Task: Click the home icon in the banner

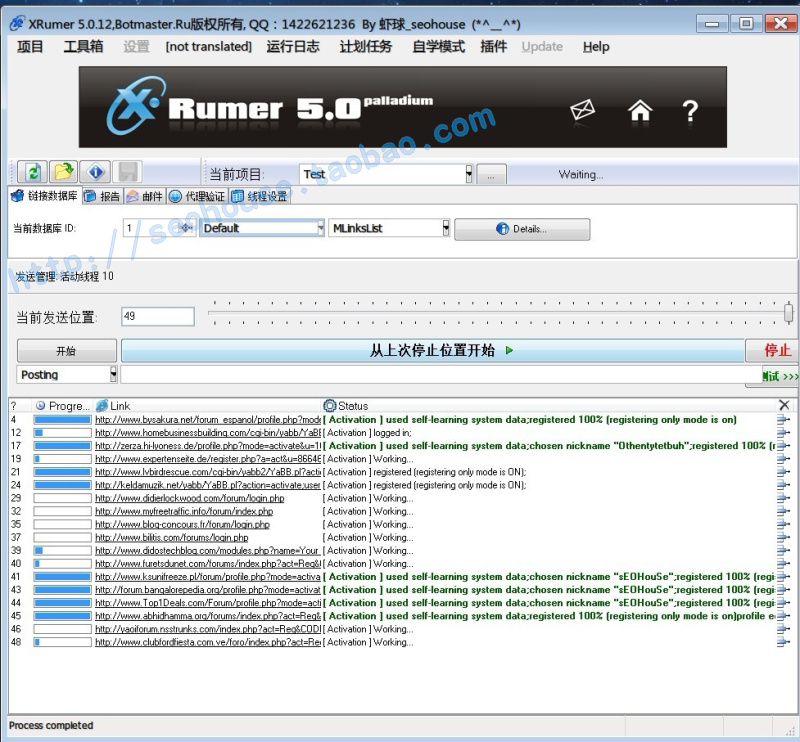Action: coord(640,110)
